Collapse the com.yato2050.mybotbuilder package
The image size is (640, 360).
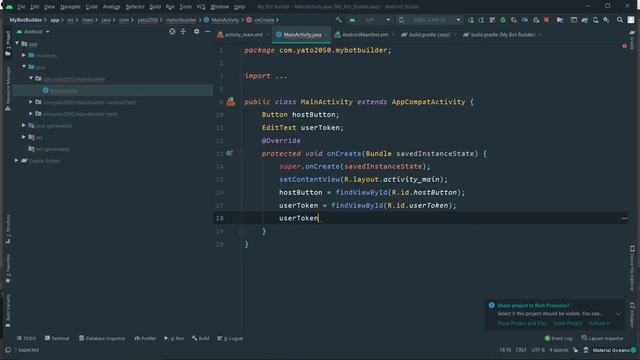coord(31,78)
